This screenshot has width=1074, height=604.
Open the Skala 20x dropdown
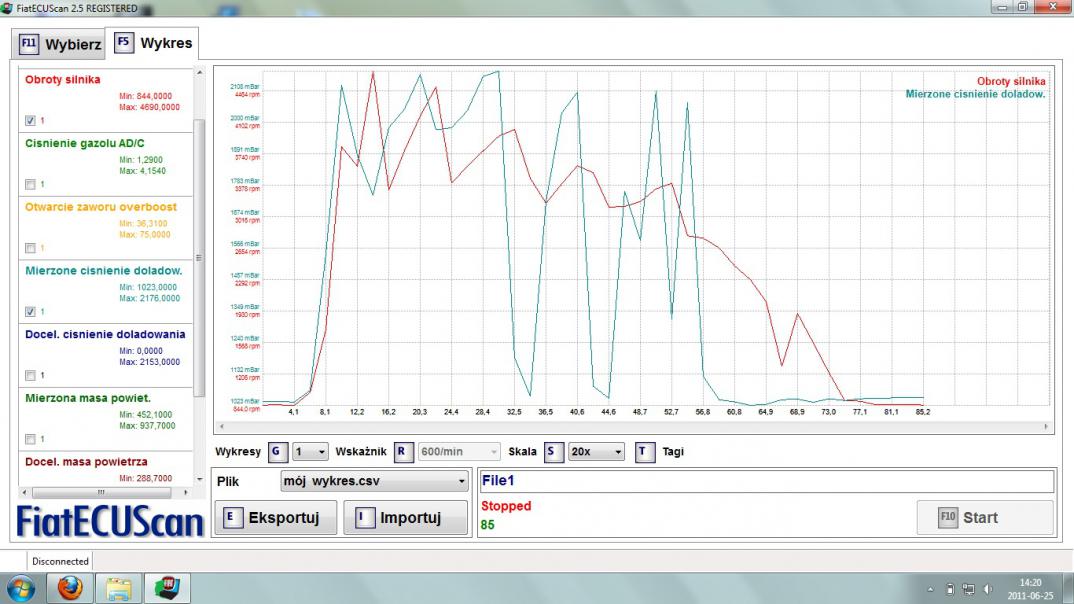point(596,452)
